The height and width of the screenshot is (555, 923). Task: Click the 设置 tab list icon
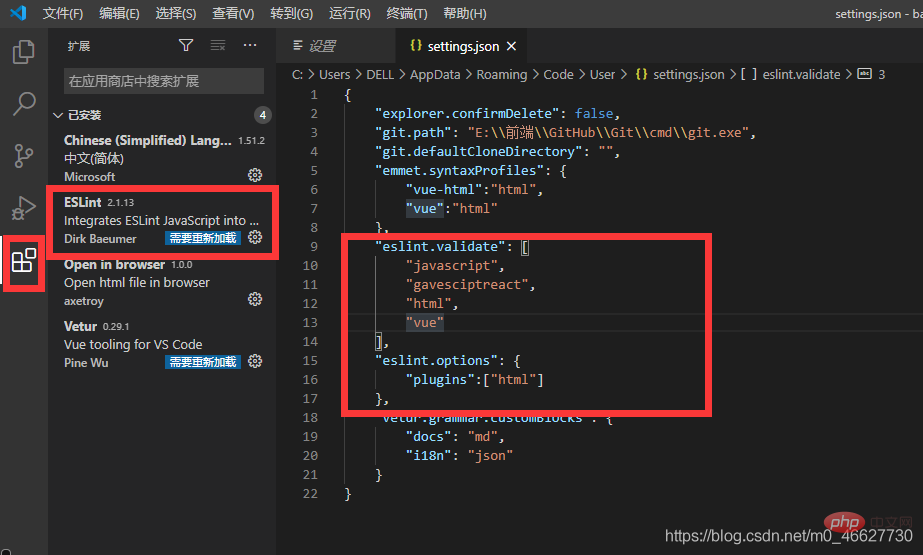(x=298, y=45)
